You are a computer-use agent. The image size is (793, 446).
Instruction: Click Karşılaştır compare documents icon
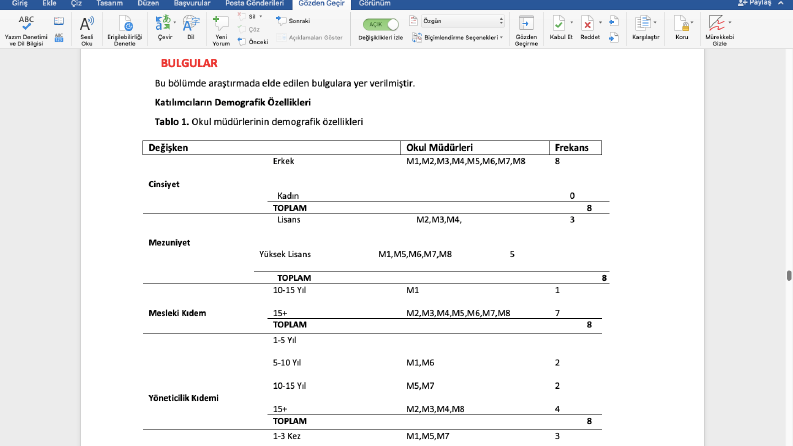click(643, 23)
